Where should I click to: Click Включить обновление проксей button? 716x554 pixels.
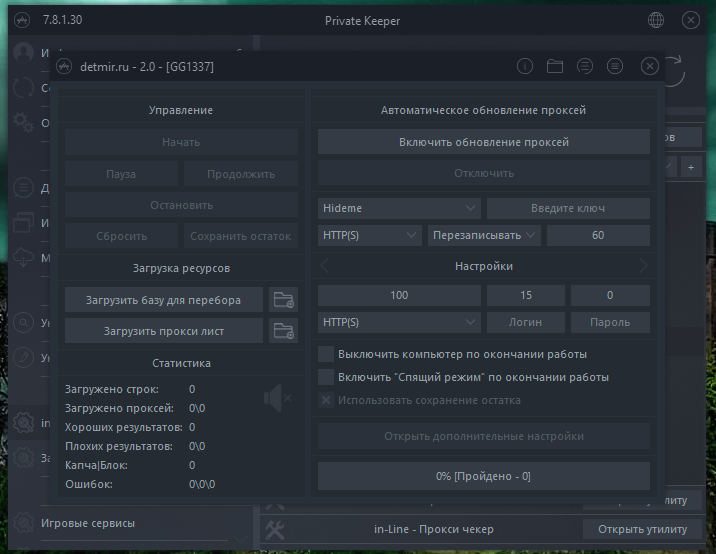pyautogui.click(x=484, y=142)
